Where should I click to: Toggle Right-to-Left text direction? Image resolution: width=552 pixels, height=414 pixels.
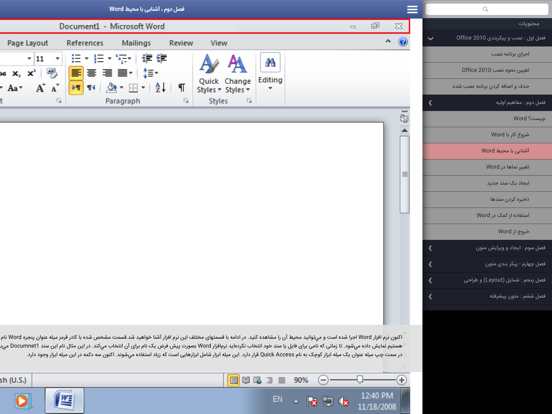tap(92, 88)
